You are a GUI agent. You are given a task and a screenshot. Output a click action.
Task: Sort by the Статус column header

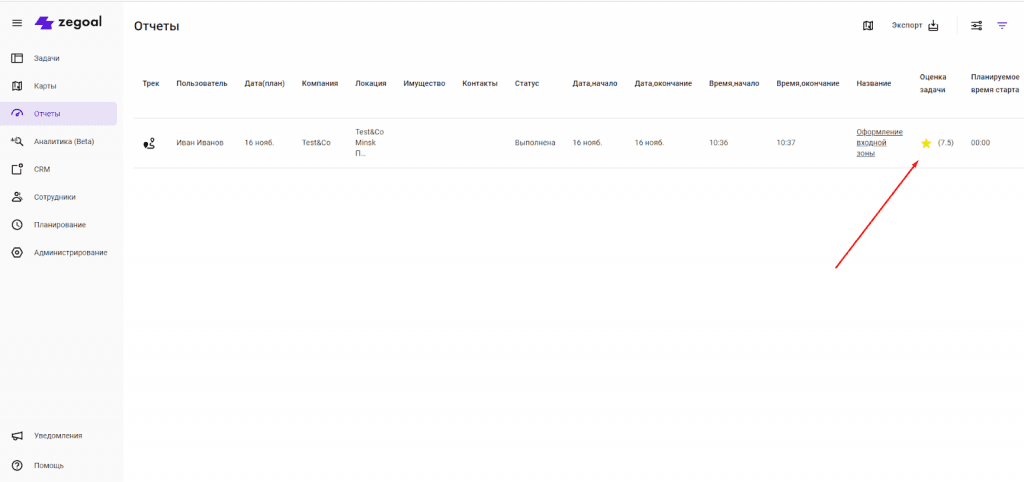pyautogui.click(x=527, y=83)
